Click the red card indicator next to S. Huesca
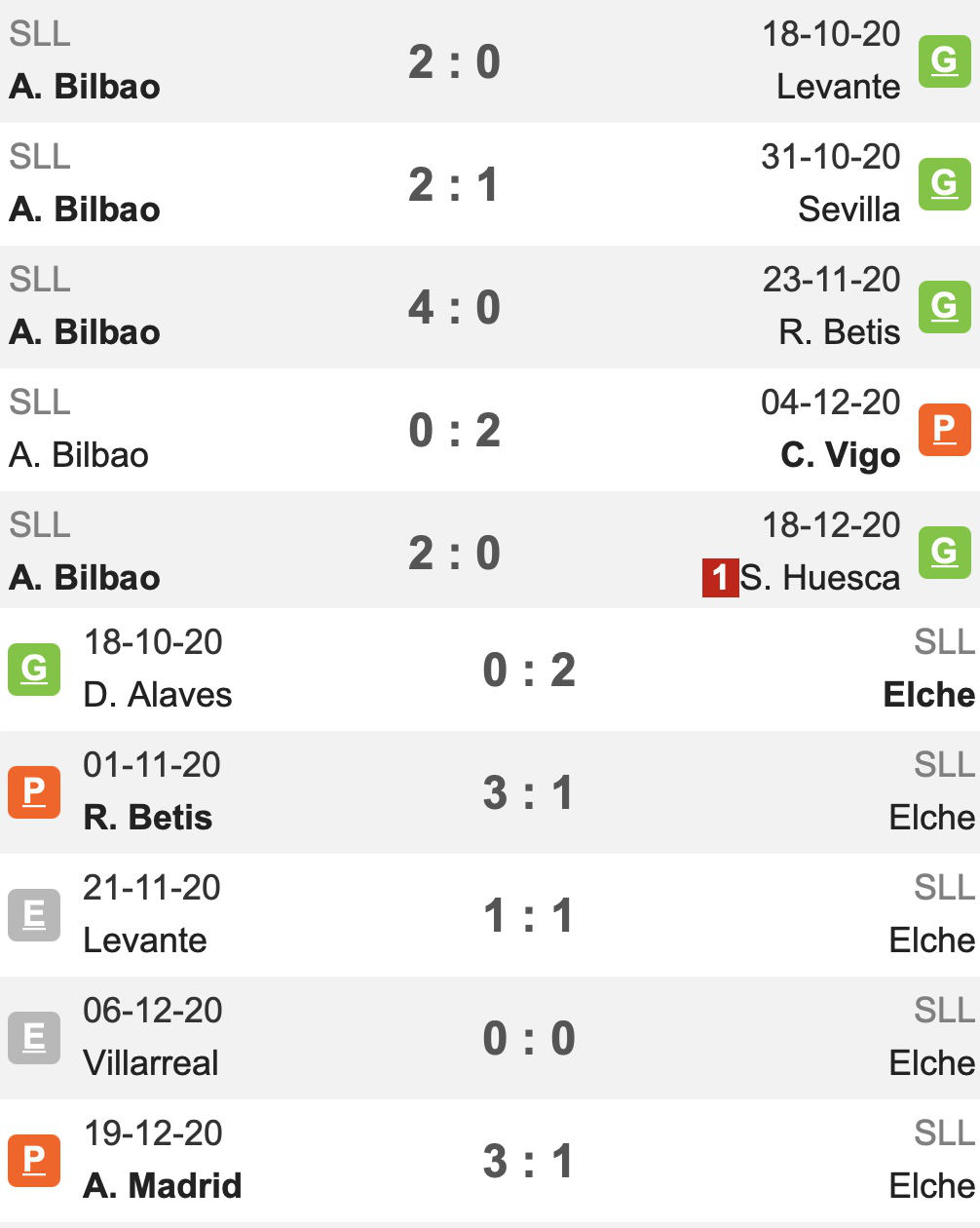Screen dimensions: 980x1228 point(720,578)
